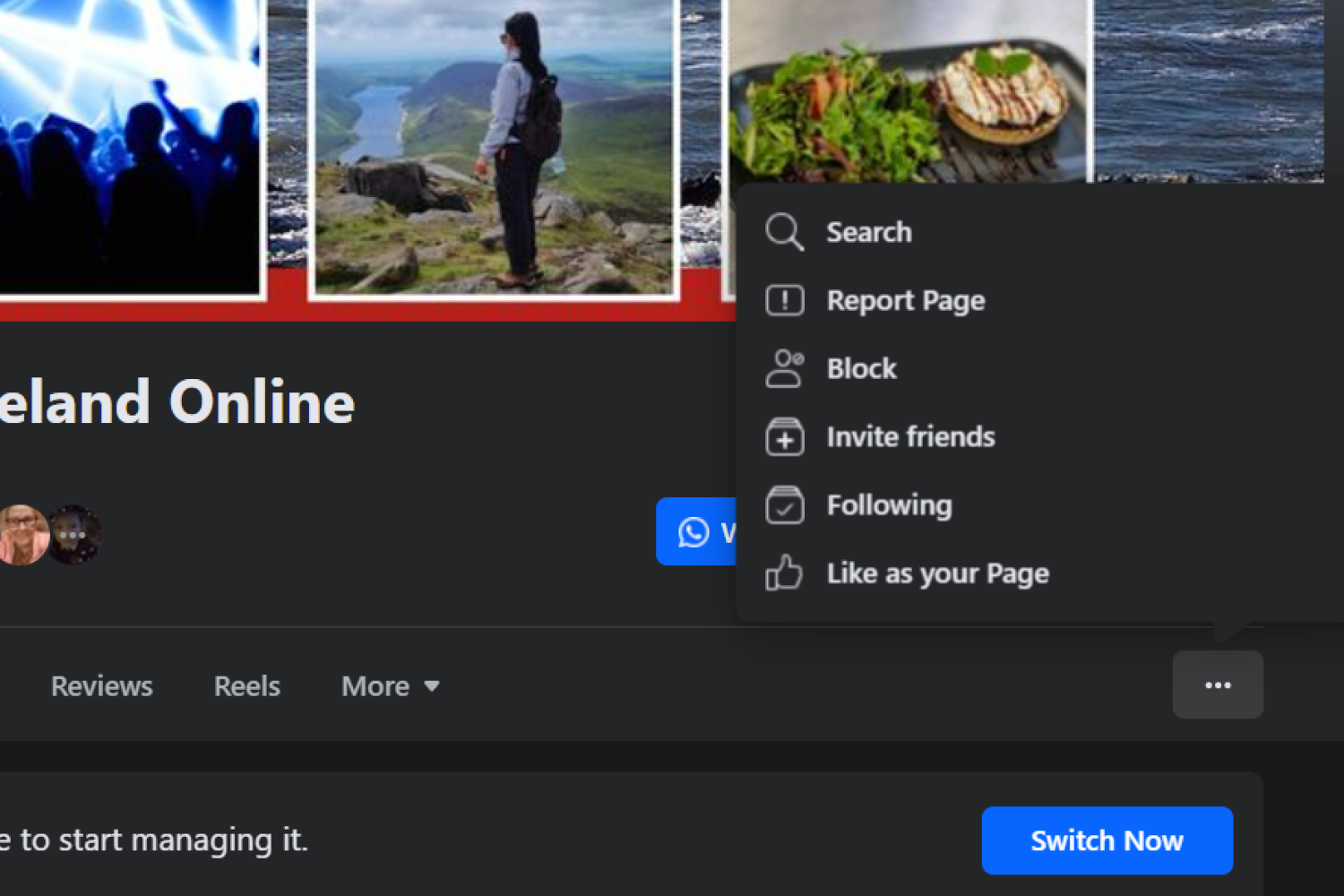This screenshot has width=1344, height=896.
Task: Select the Block person icon
Action: click(784, 368)
